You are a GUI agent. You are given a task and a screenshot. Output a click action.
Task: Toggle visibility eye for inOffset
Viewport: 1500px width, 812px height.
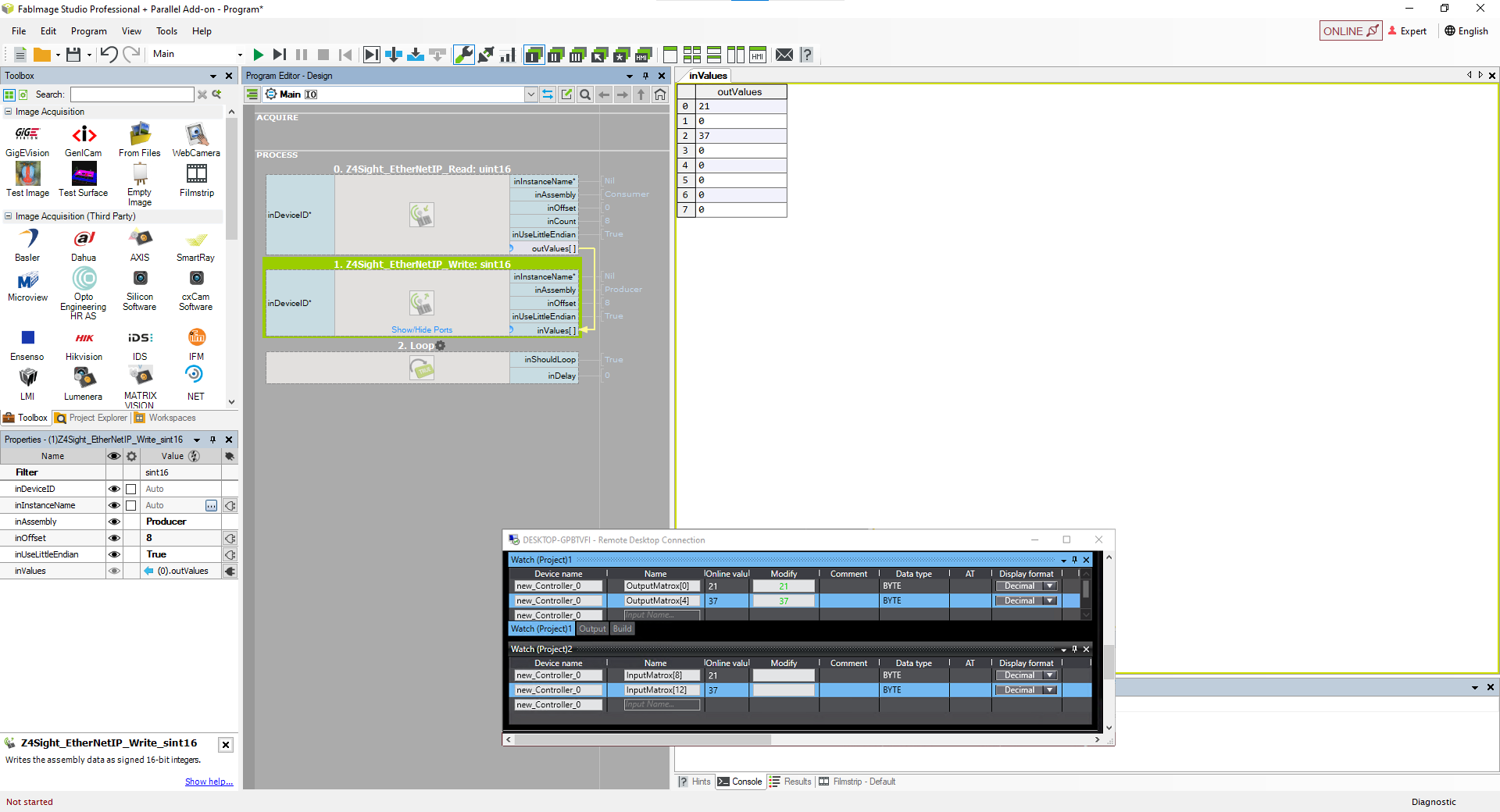tap(114, 539)
